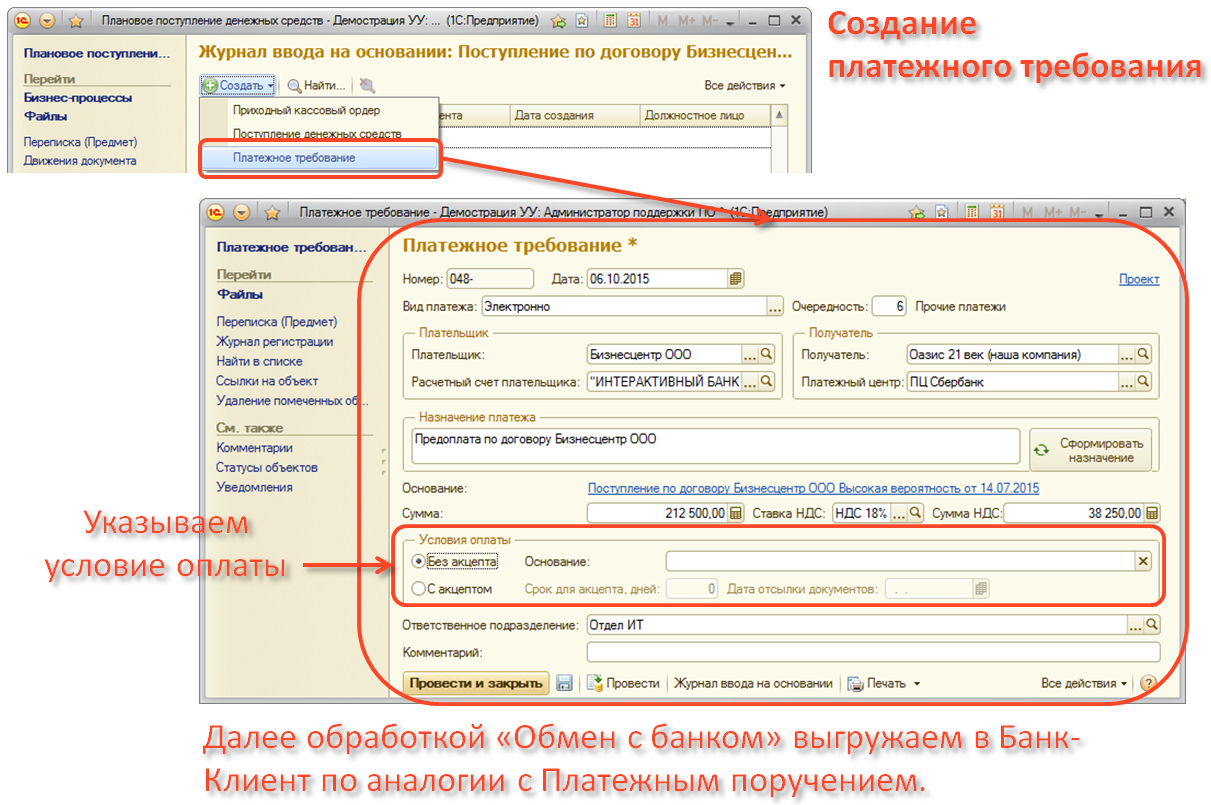Expand the Создать dropdown in journal window

click(x=238, y=86)
